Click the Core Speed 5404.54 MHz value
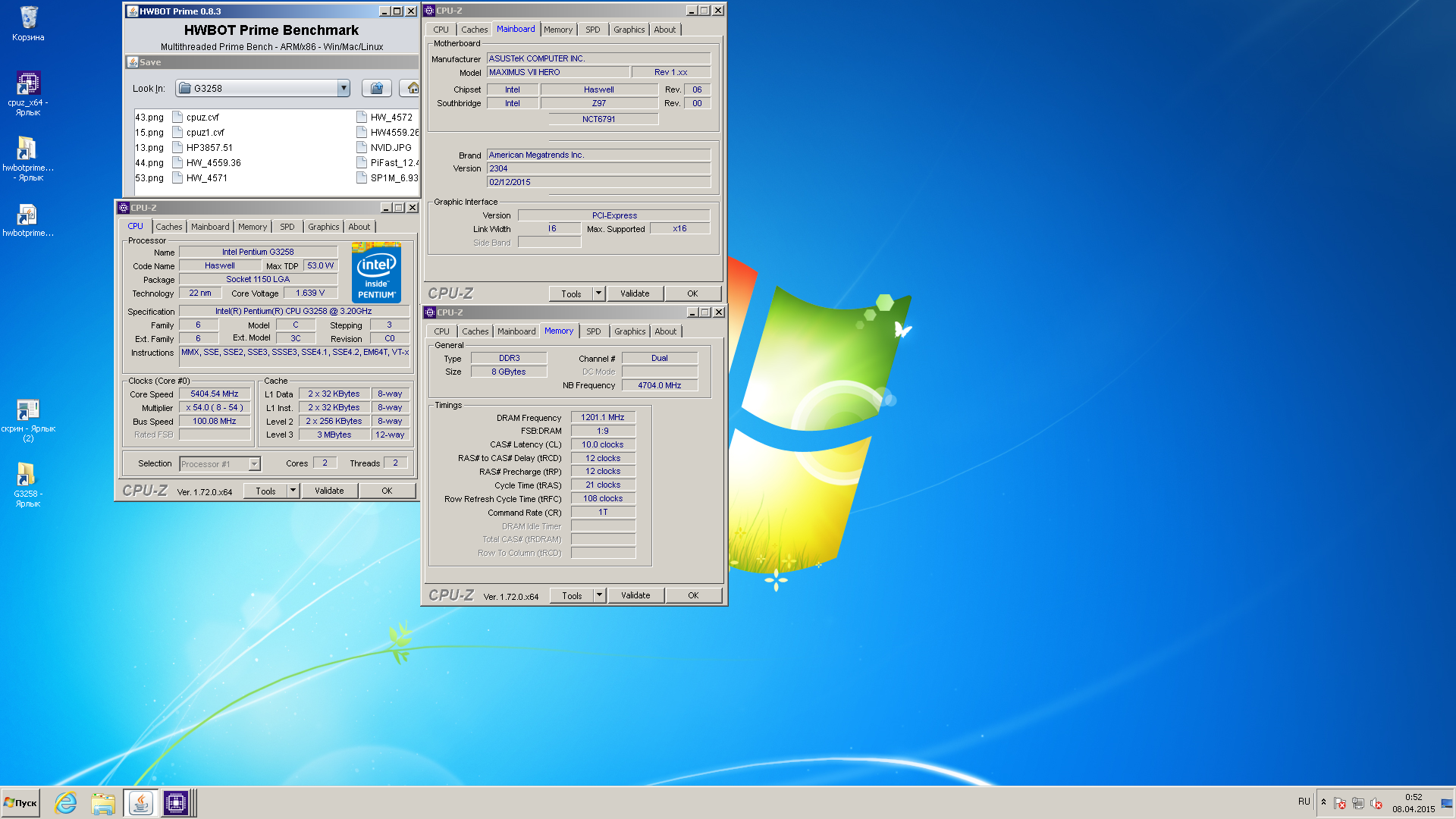The width and height of the screenshot is (1456, 819). pyautogui.click(x=215, y=394)
